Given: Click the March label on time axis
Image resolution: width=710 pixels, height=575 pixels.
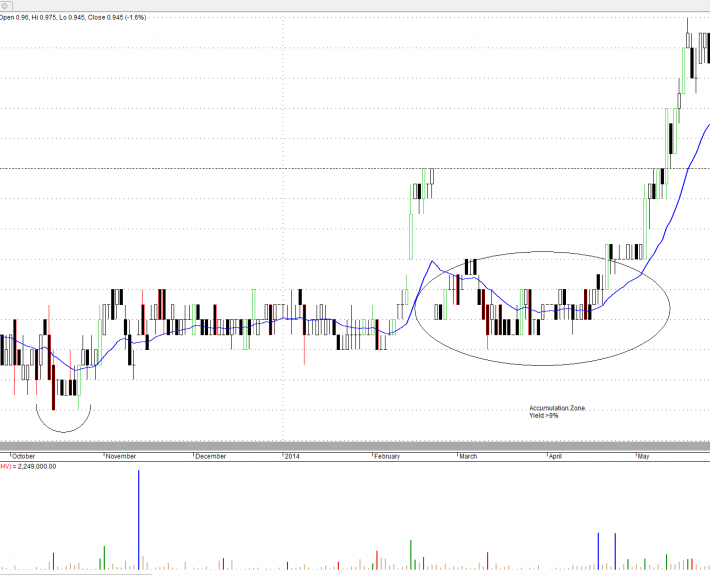Looking at the screenshot, I should click(x=467, y=456).
